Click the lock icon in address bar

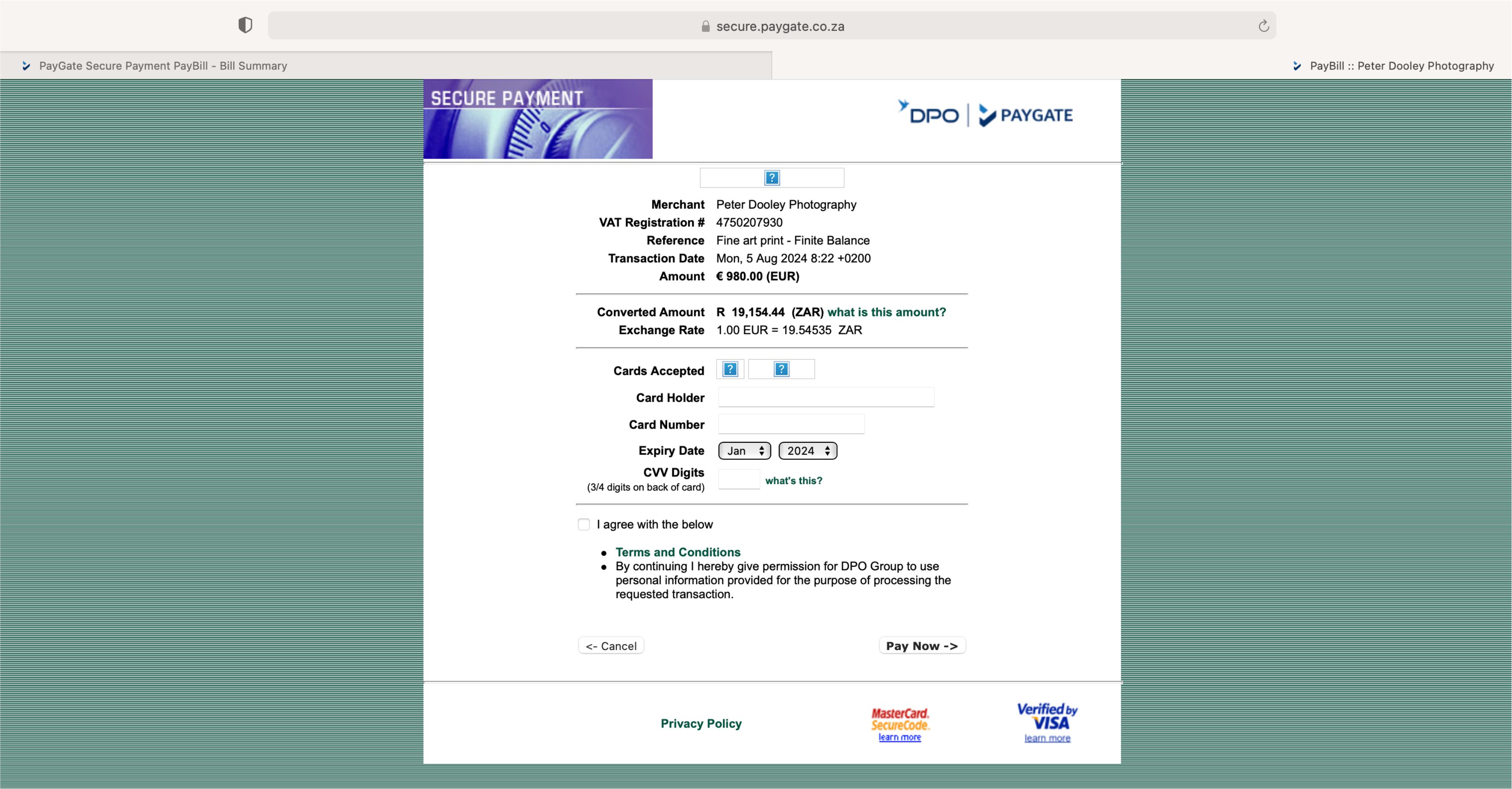click(x=705, y=26)
